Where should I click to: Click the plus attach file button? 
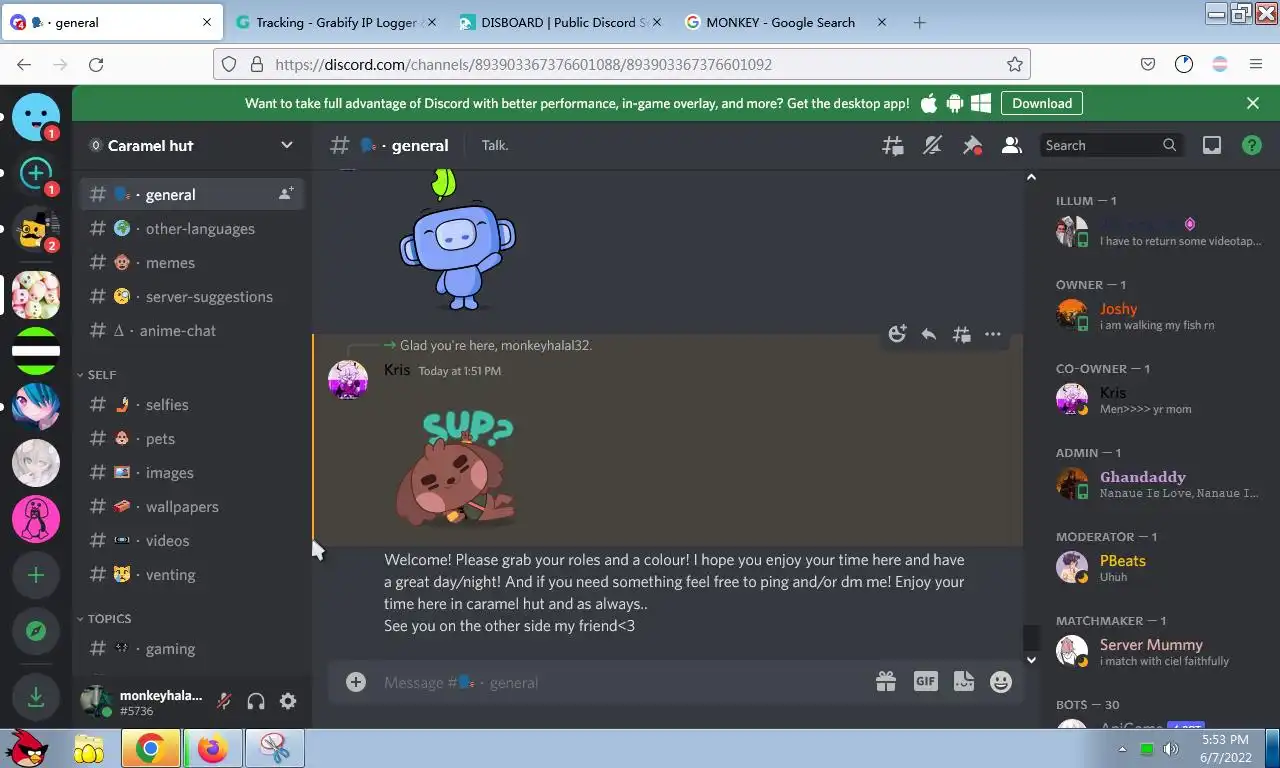click(x=356, y=682)
